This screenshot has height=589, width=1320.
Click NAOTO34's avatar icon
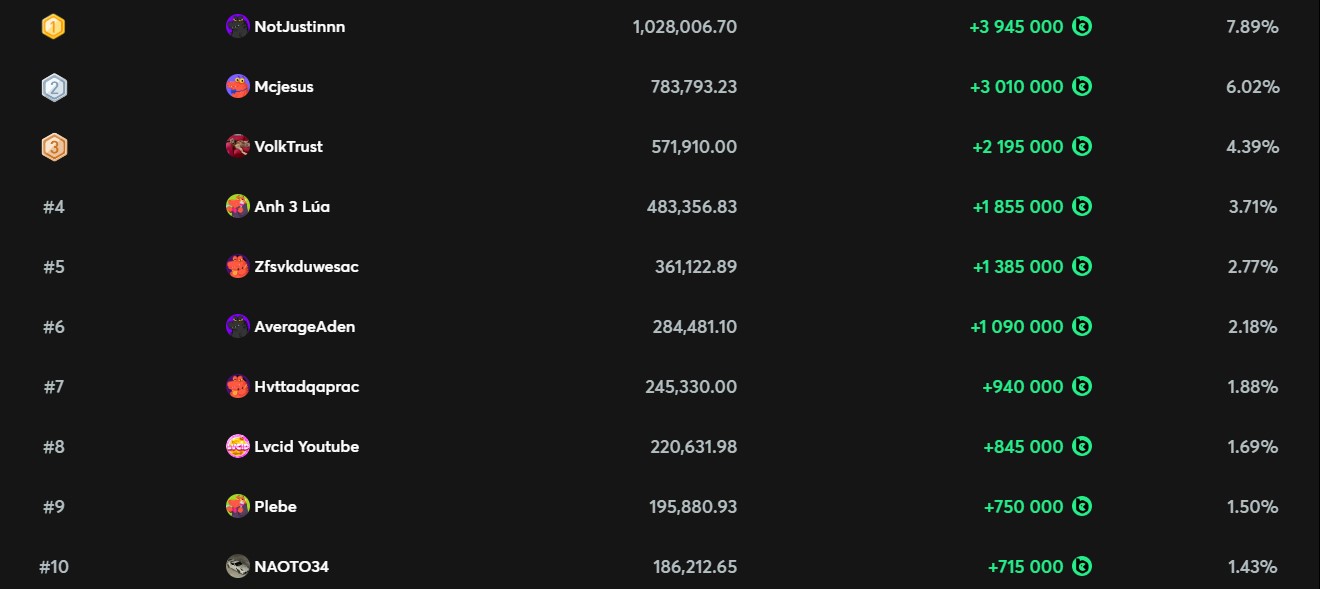click(237, 567)
